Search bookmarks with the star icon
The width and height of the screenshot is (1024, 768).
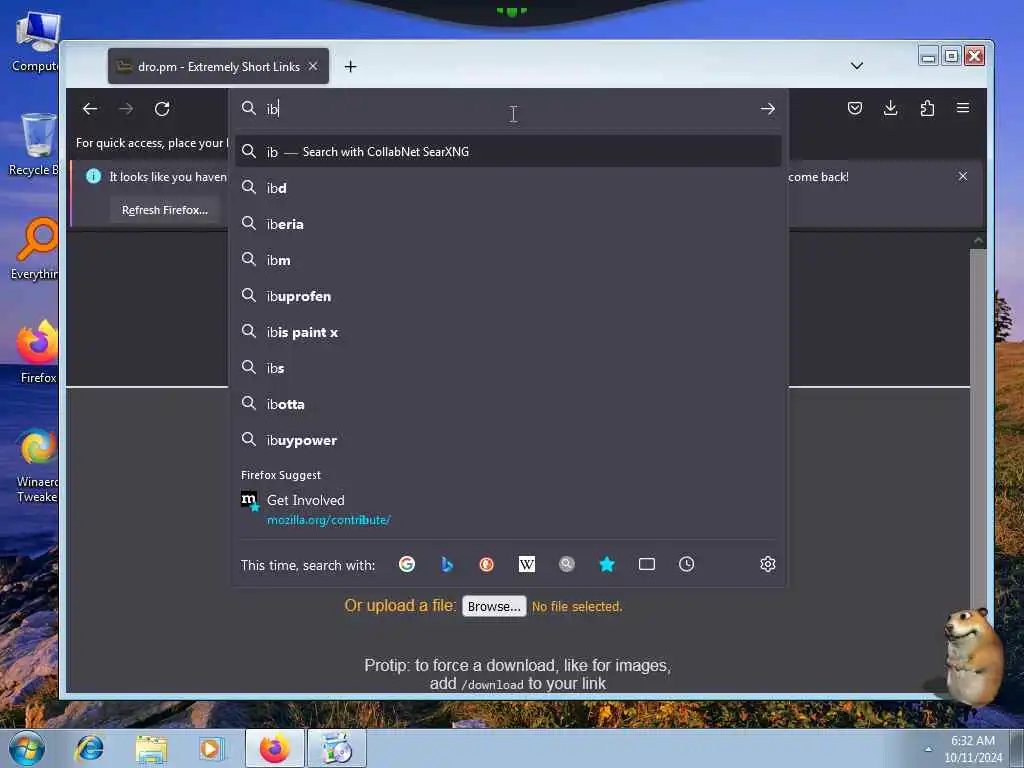pyautogui.click(x=607, y=564)
